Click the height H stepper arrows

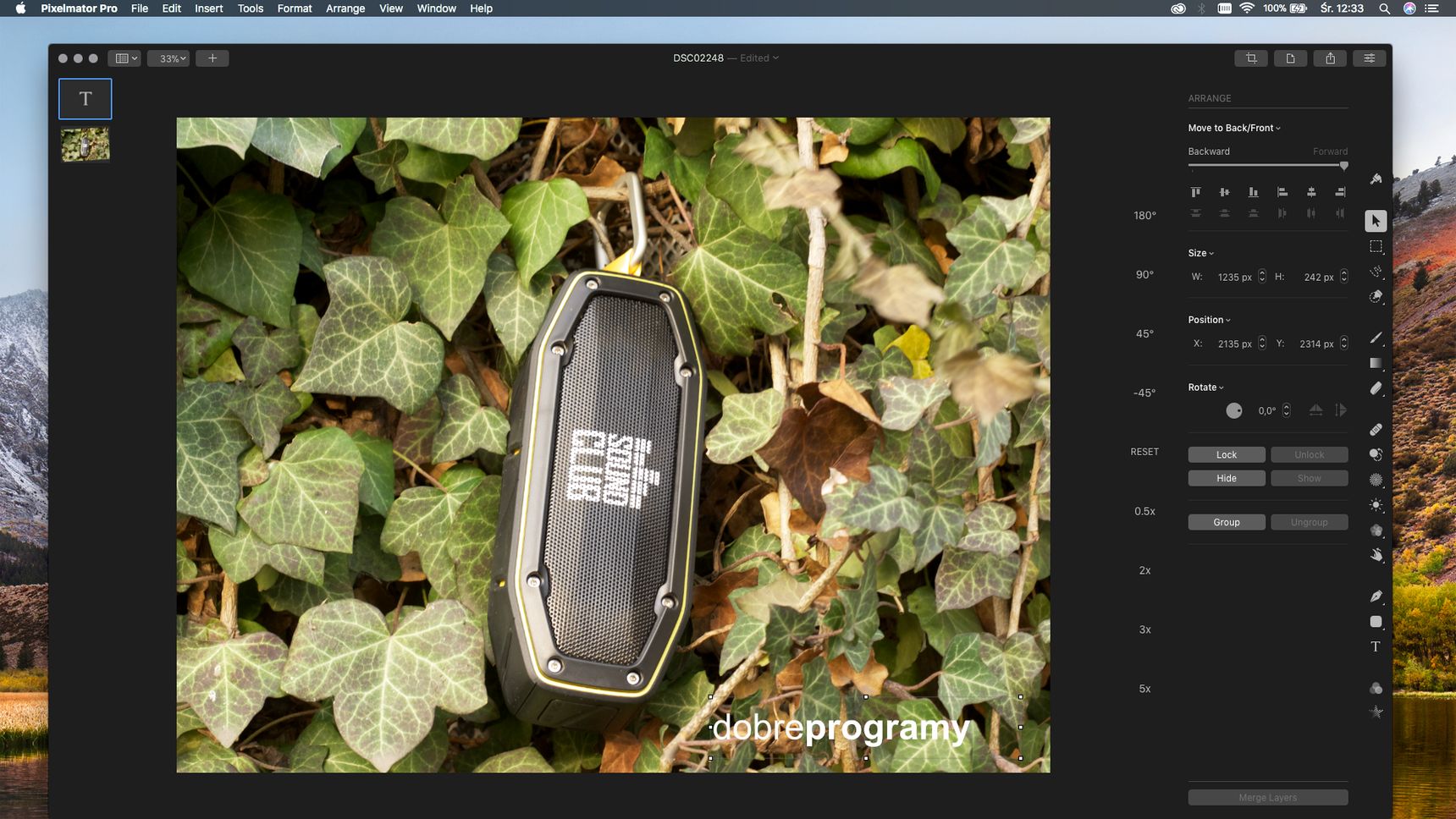(x=1343, y=277)
